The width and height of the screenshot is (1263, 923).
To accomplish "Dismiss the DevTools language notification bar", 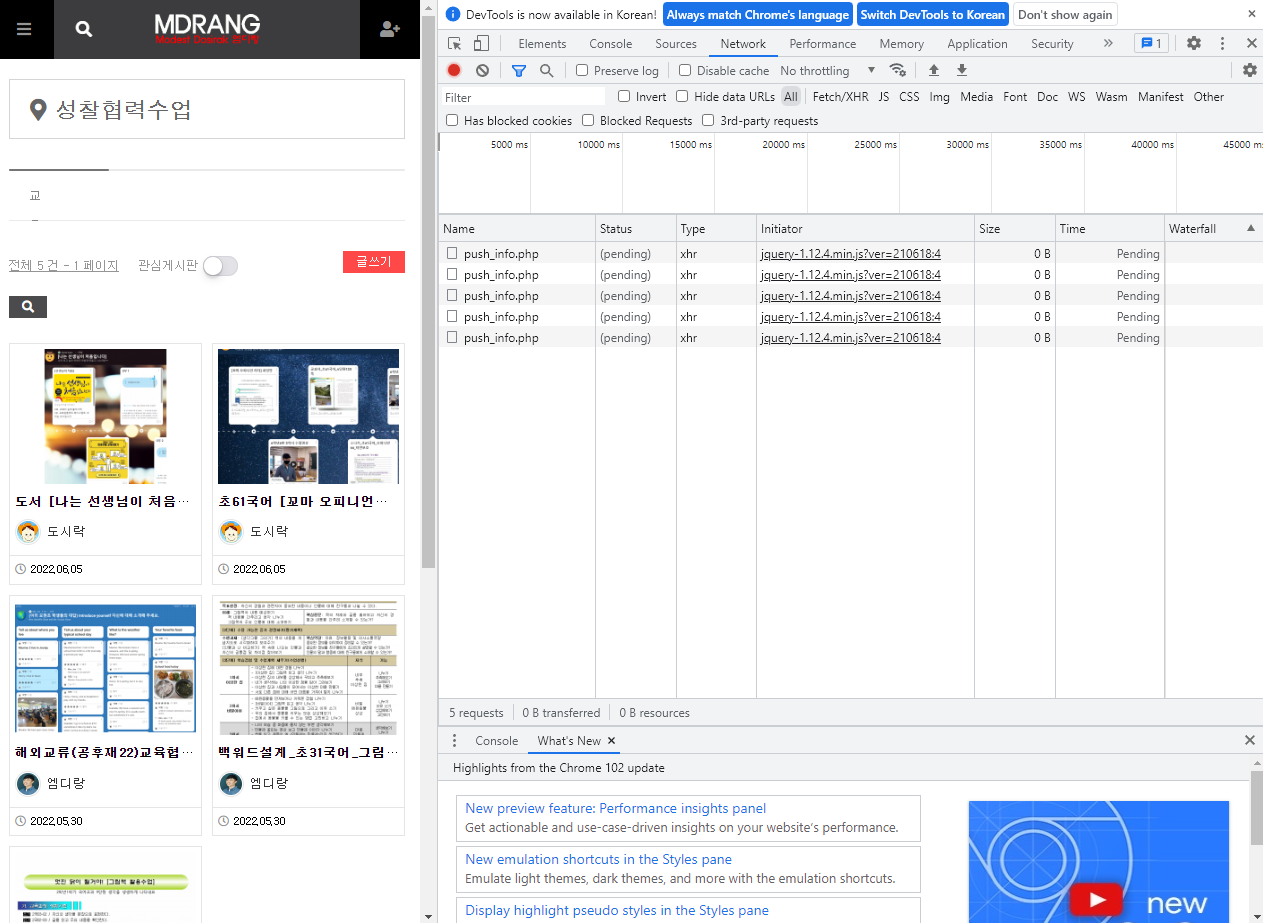I will click(1252, 14).
